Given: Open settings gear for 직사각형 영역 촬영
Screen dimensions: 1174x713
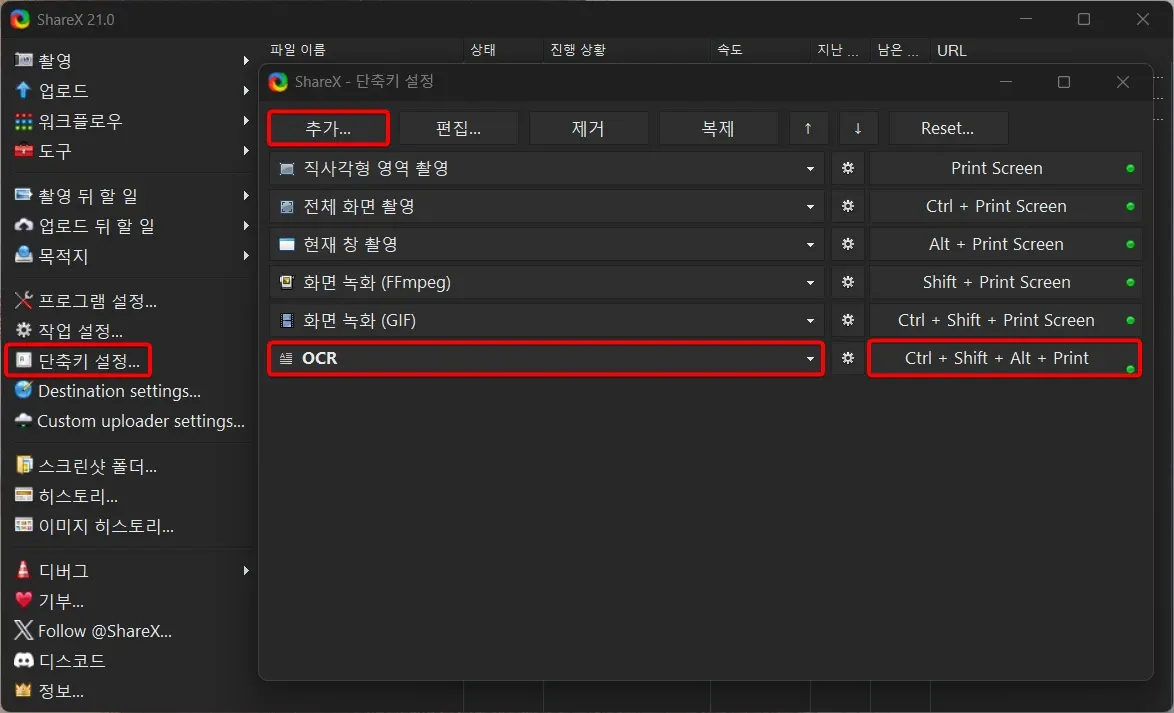Looking at the screenshot, I should coord(848,169).
